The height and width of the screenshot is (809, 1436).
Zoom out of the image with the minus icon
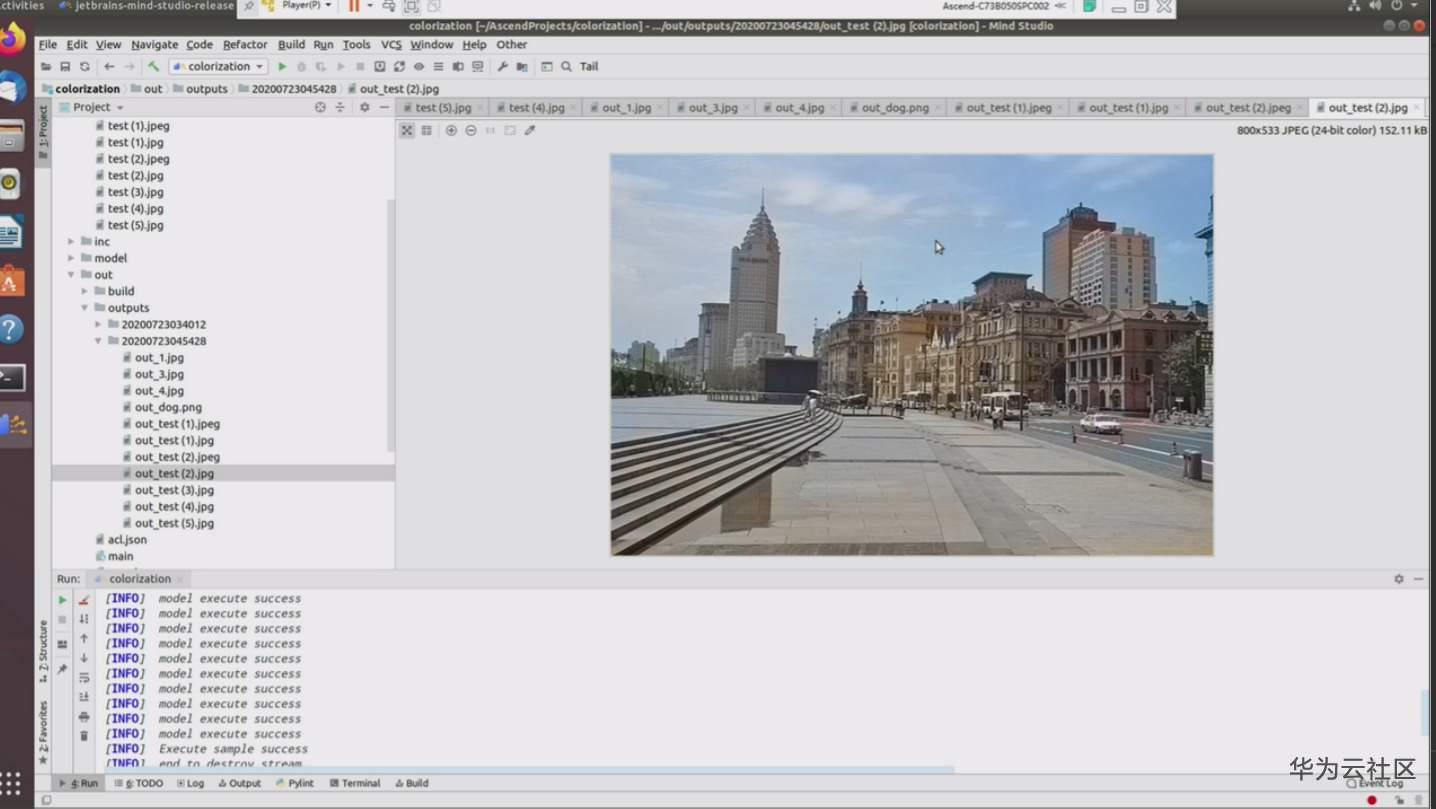[471, 131]
